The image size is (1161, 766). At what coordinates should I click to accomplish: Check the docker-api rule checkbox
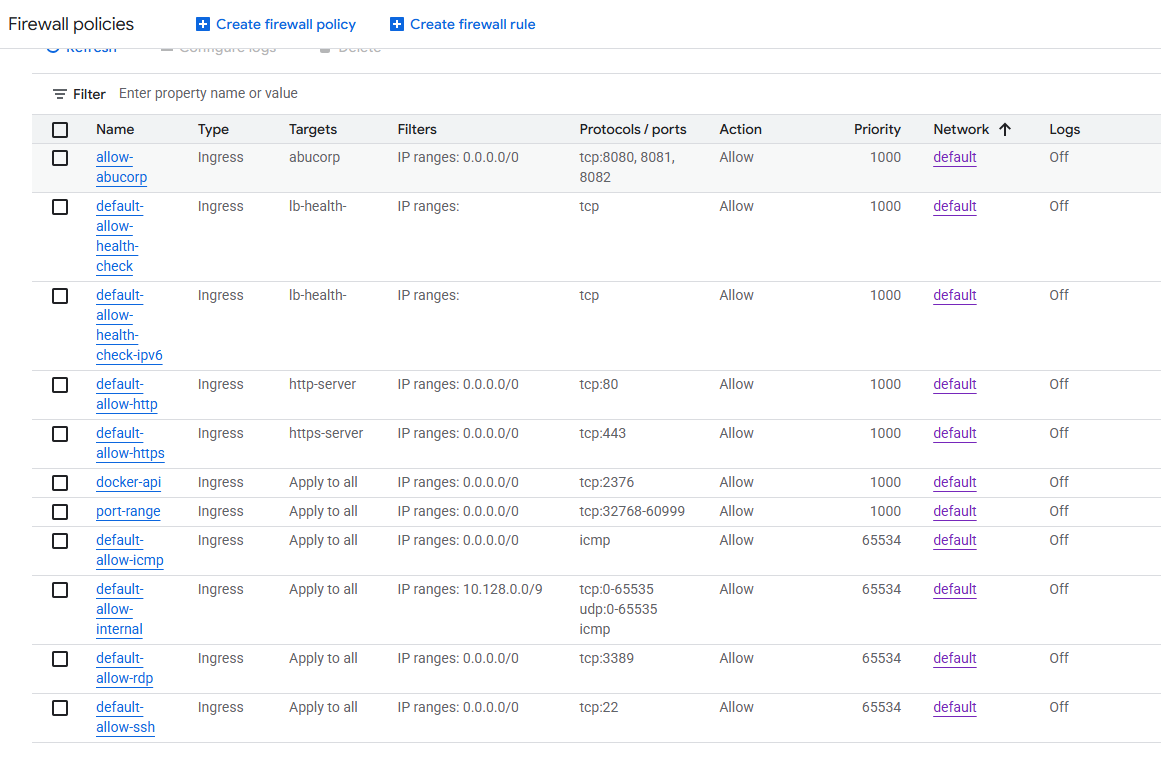coord(60,483)
